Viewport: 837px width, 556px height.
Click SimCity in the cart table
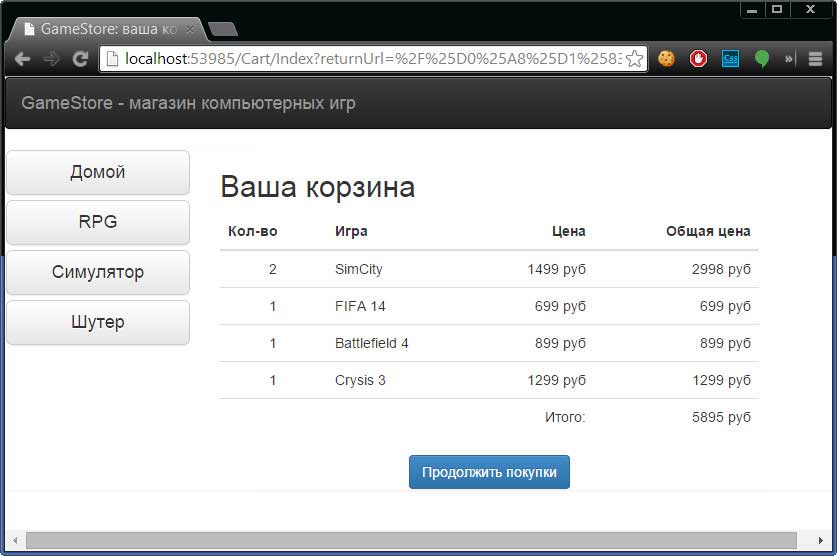359,269
